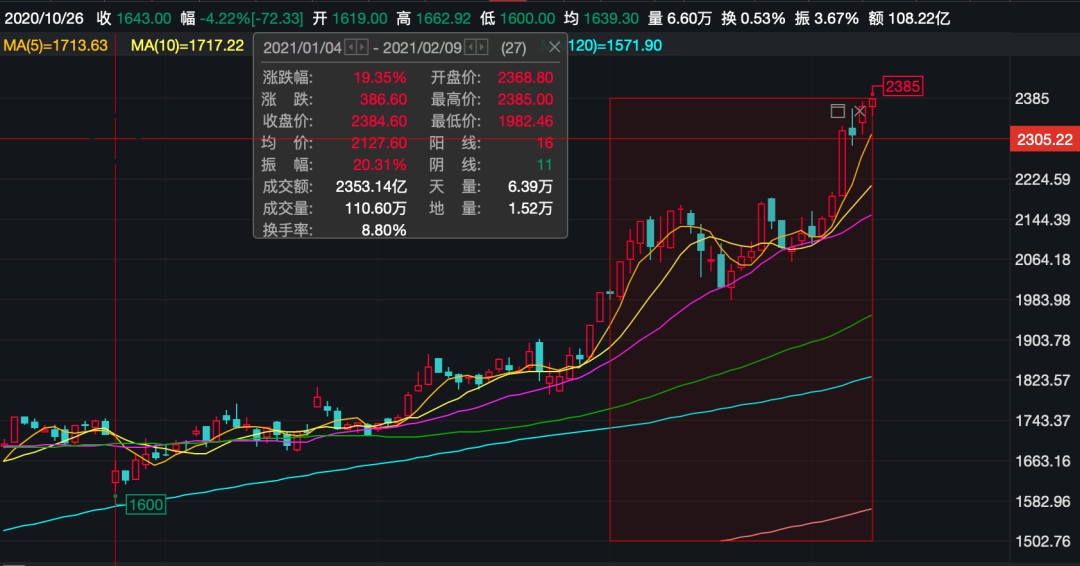Click the 1502.76 price axis label
This screenshot has width=1080, height=566.
click(x=1042, y=542)
